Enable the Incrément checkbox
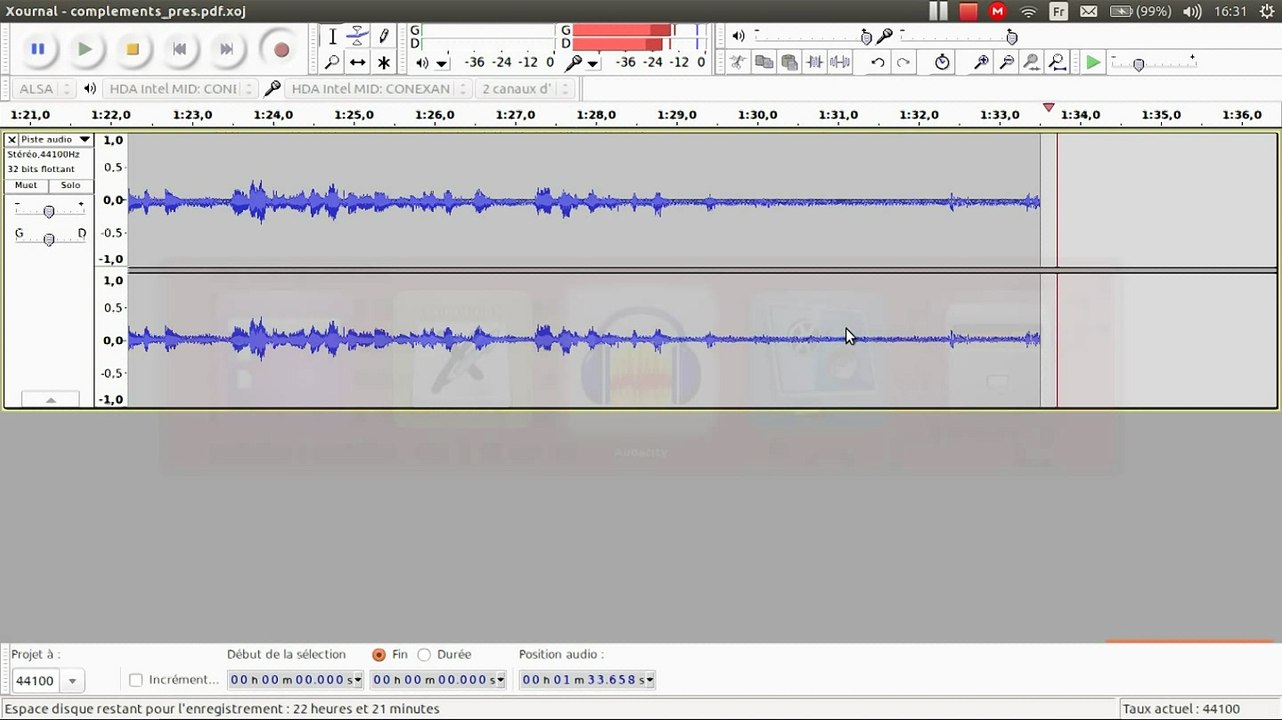 point(136,680)
